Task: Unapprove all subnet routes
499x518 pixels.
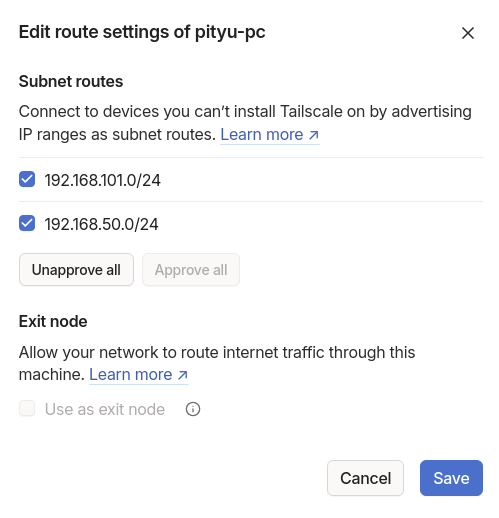Action: pos(76,270)
